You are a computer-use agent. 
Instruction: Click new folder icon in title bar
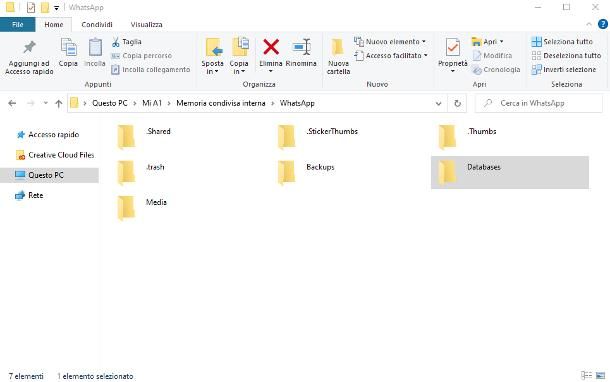click(45, 7)
